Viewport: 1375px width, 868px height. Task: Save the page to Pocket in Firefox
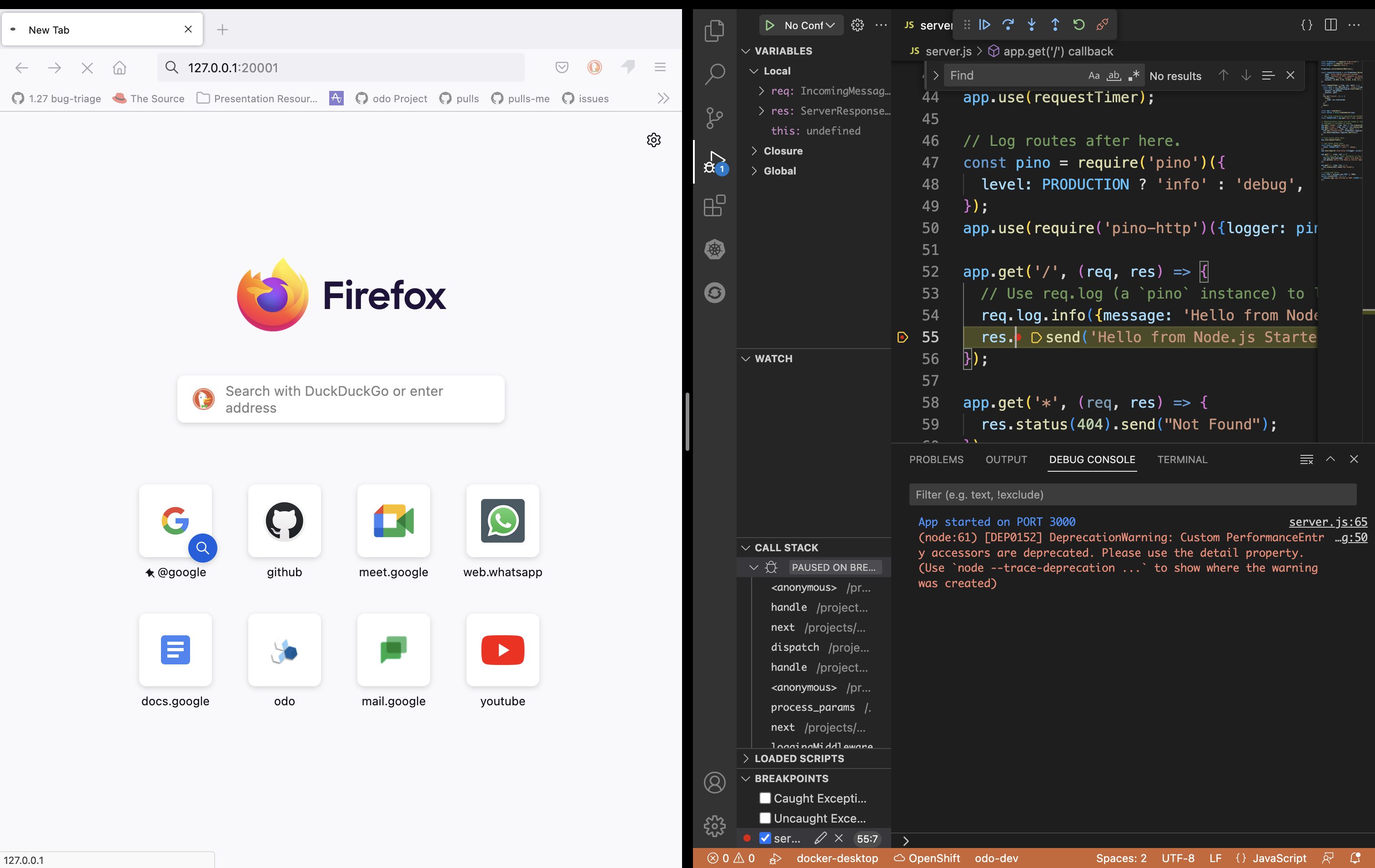click(x=561, y=67)
